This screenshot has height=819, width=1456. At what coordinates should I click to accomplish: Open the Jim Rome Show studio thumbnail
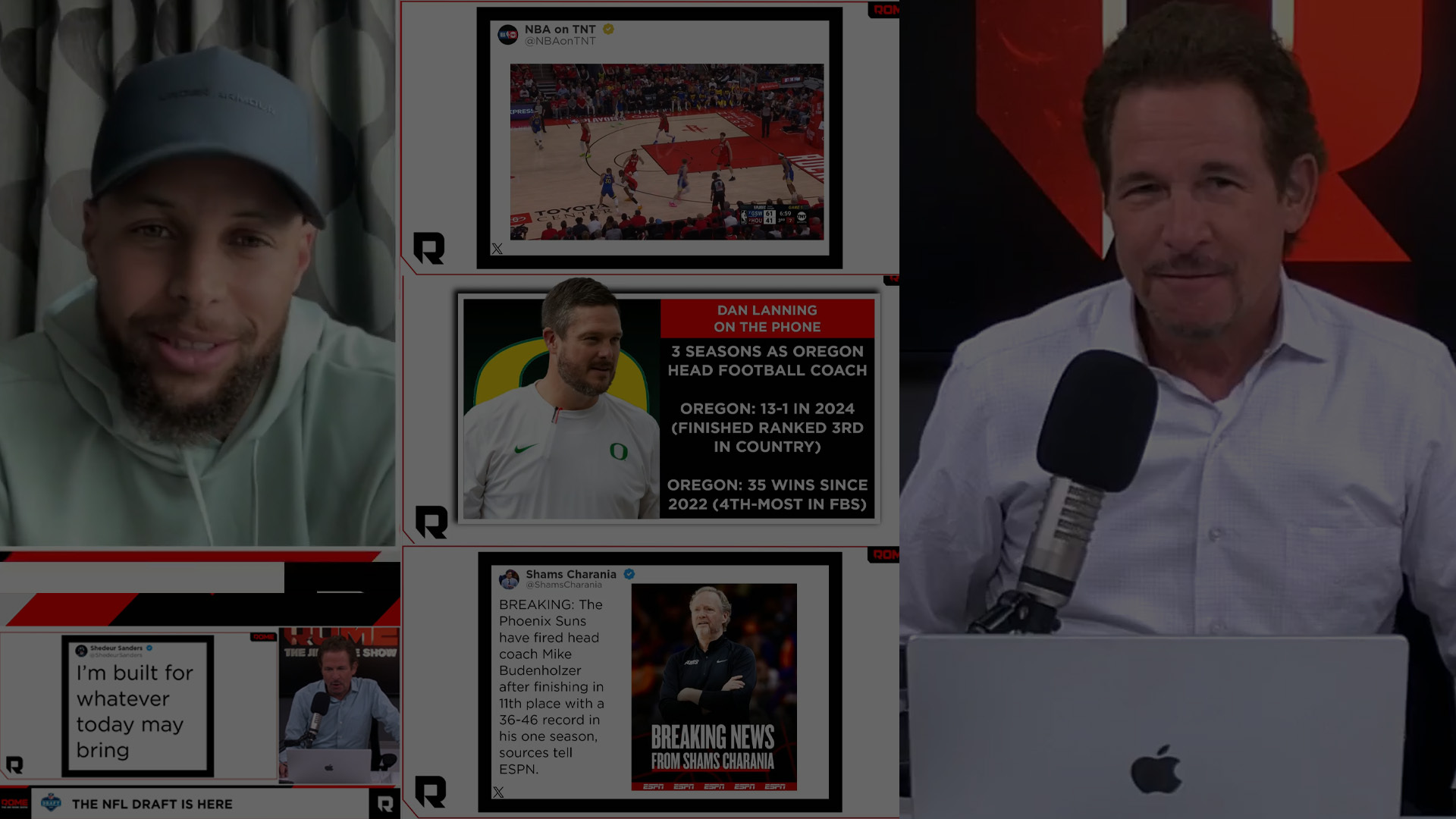[339, 705]
